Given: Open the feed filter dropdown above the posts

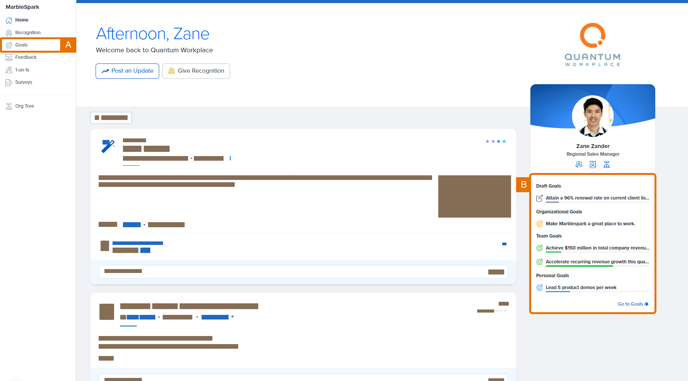Looking at the screenshot, I should (x=111, y=118).
